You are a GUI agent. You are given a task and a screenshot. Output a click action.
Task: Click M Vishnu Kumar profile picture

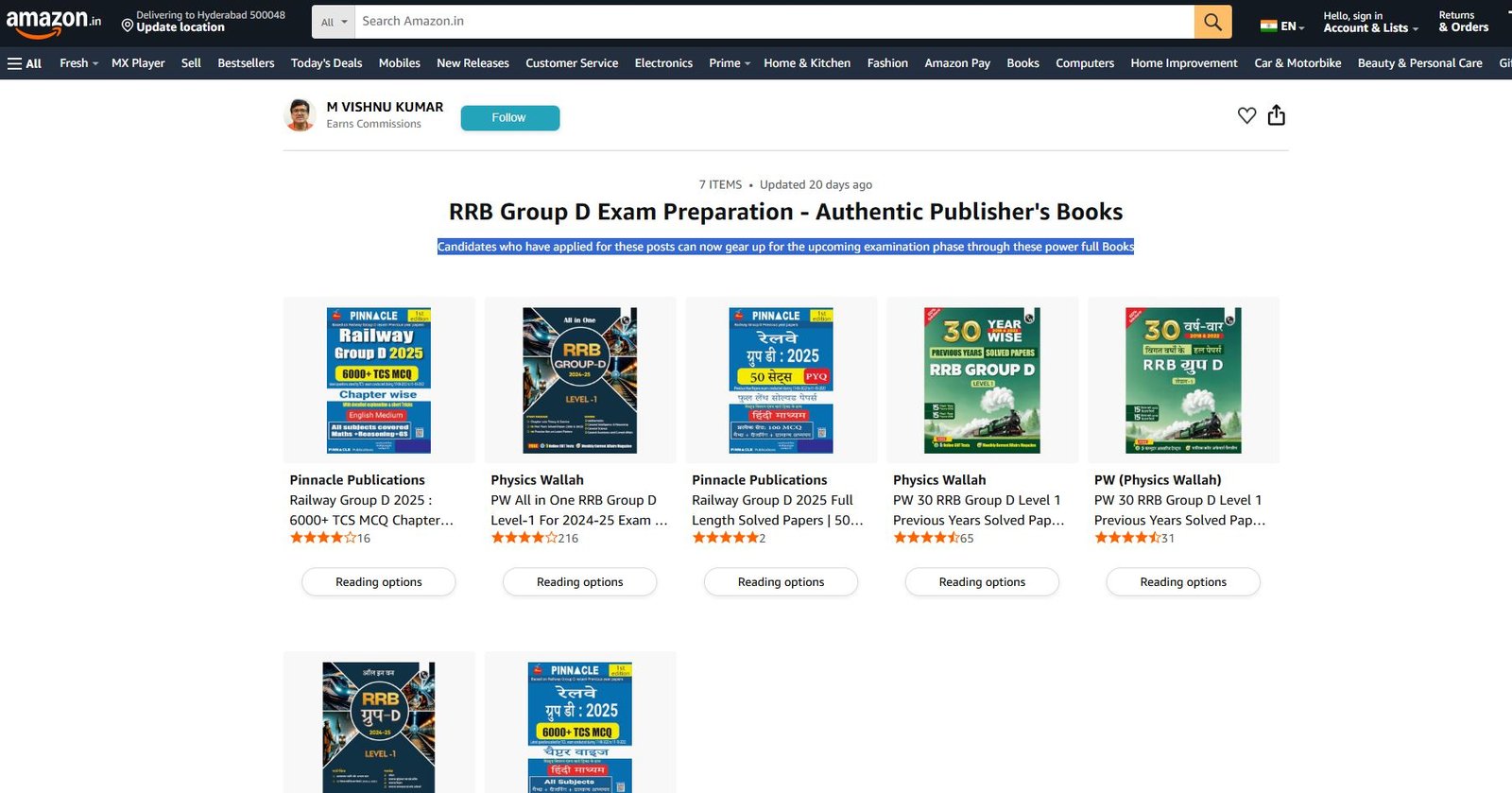click(300, 115)
